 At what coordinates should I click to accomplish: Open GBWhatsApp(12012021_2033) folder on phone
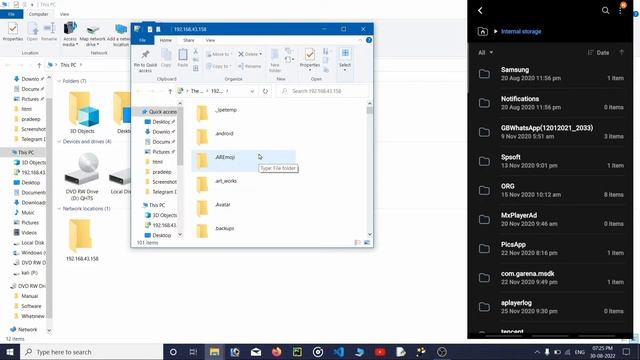point(550,132)
